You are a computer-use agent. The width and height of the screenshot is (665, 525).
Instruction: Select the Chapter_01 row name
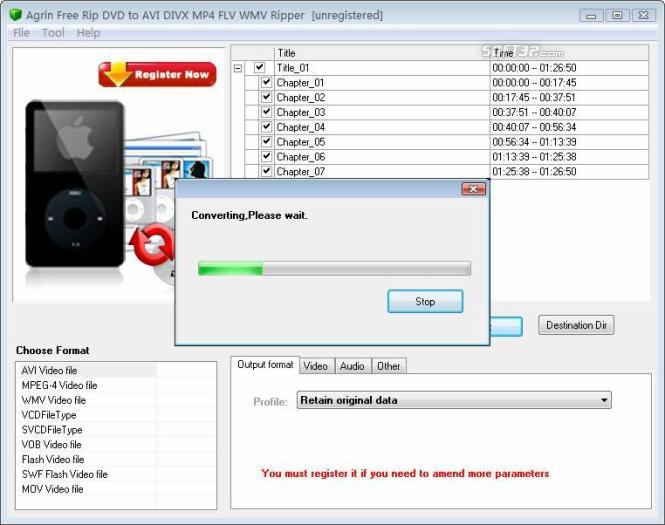pos(300,83)
